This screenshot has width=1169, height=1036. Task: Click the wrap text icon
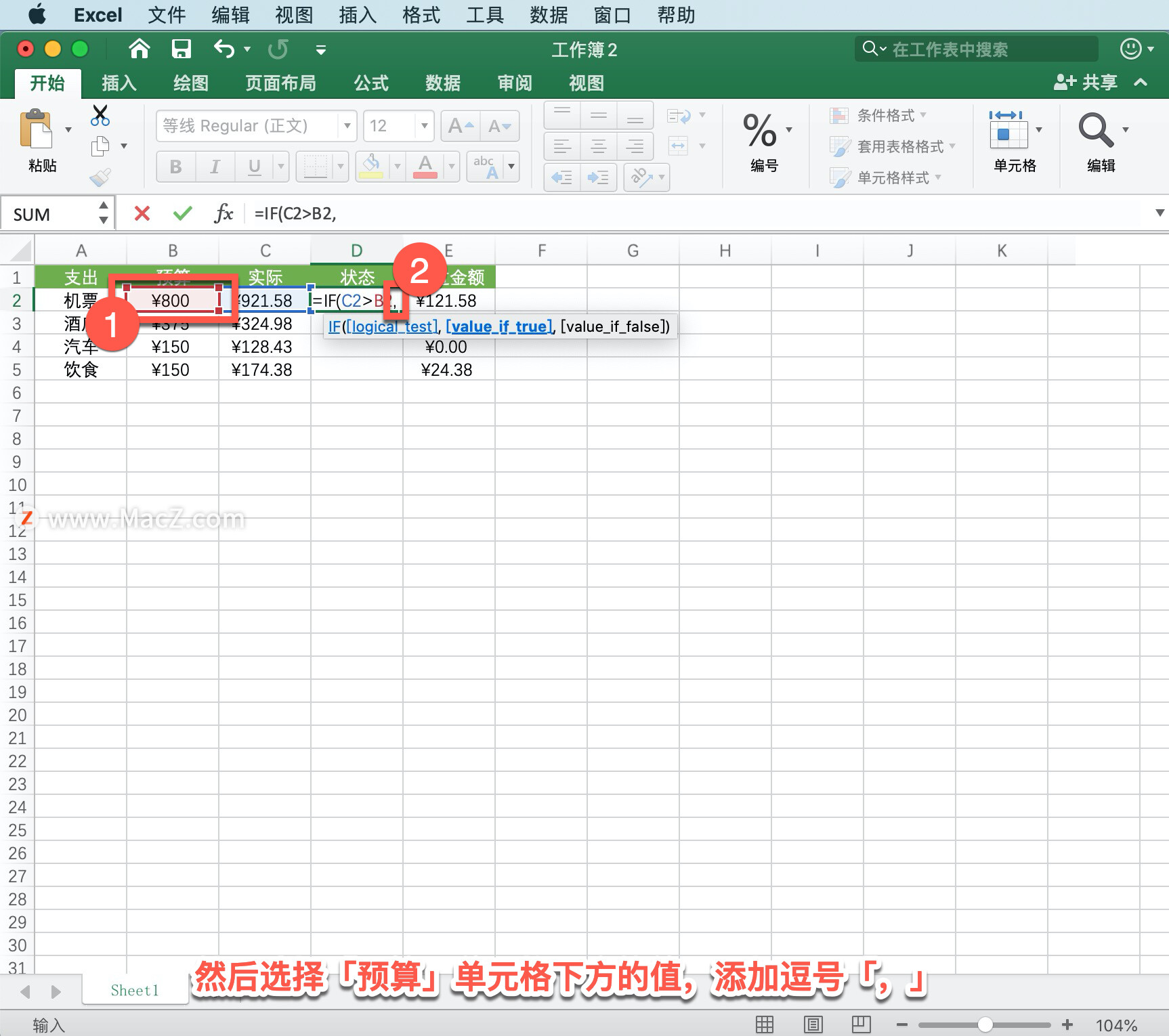click(679, 116)
